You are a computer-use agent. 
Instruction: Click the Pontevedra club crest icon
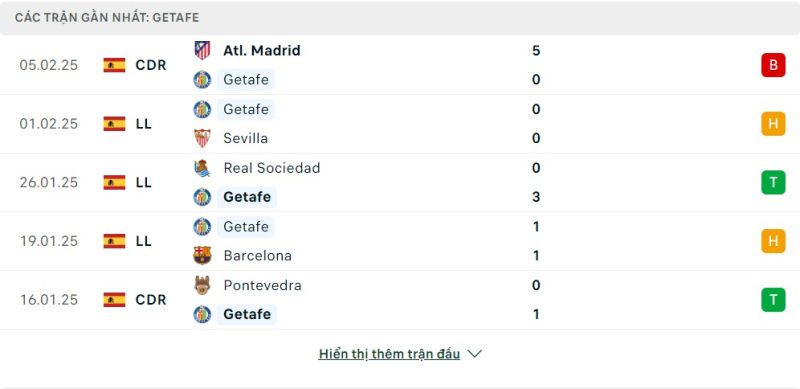(x=202, y=285)
